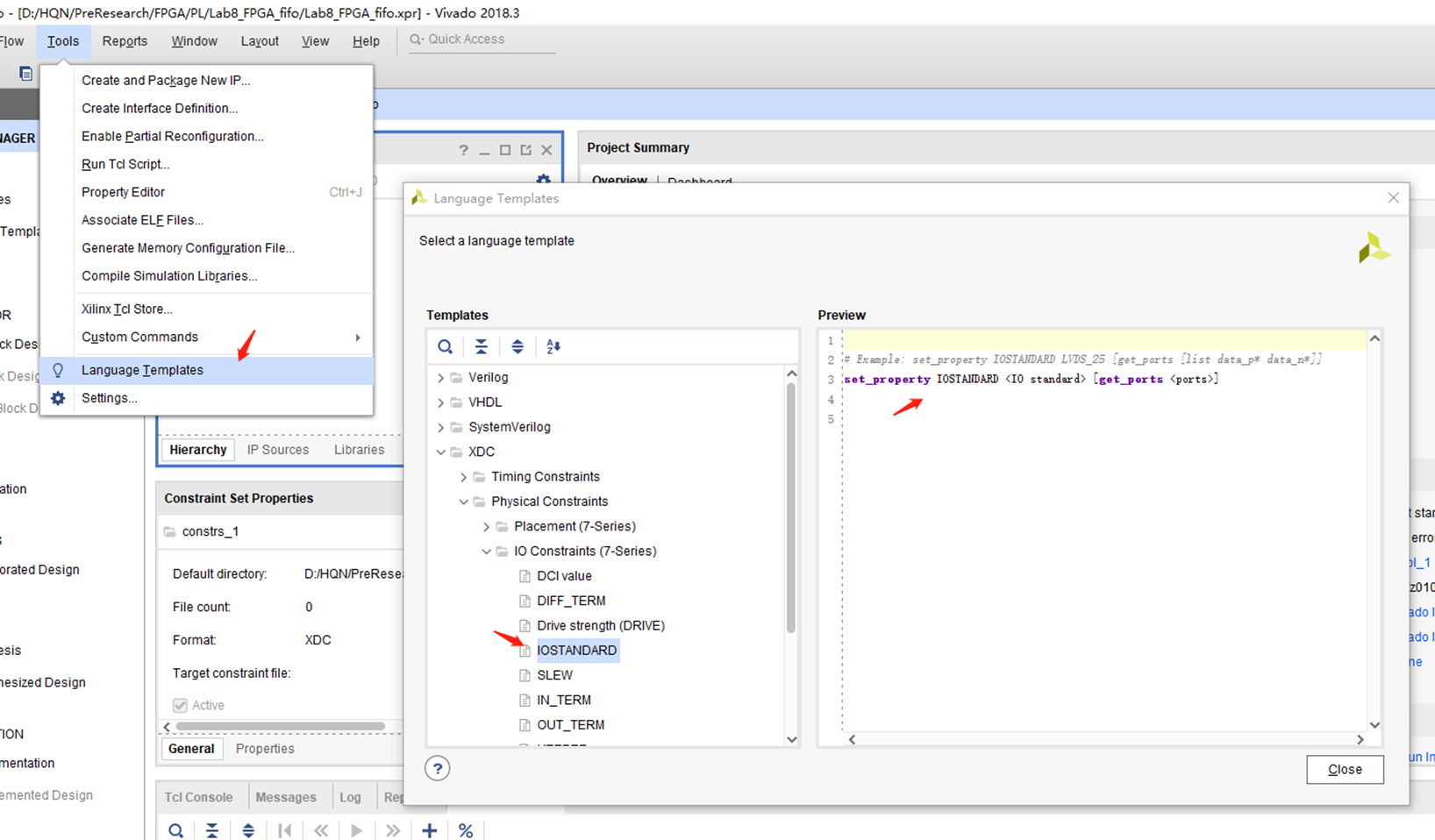
Task: Switch to the Properties tab
Action: 265,749
